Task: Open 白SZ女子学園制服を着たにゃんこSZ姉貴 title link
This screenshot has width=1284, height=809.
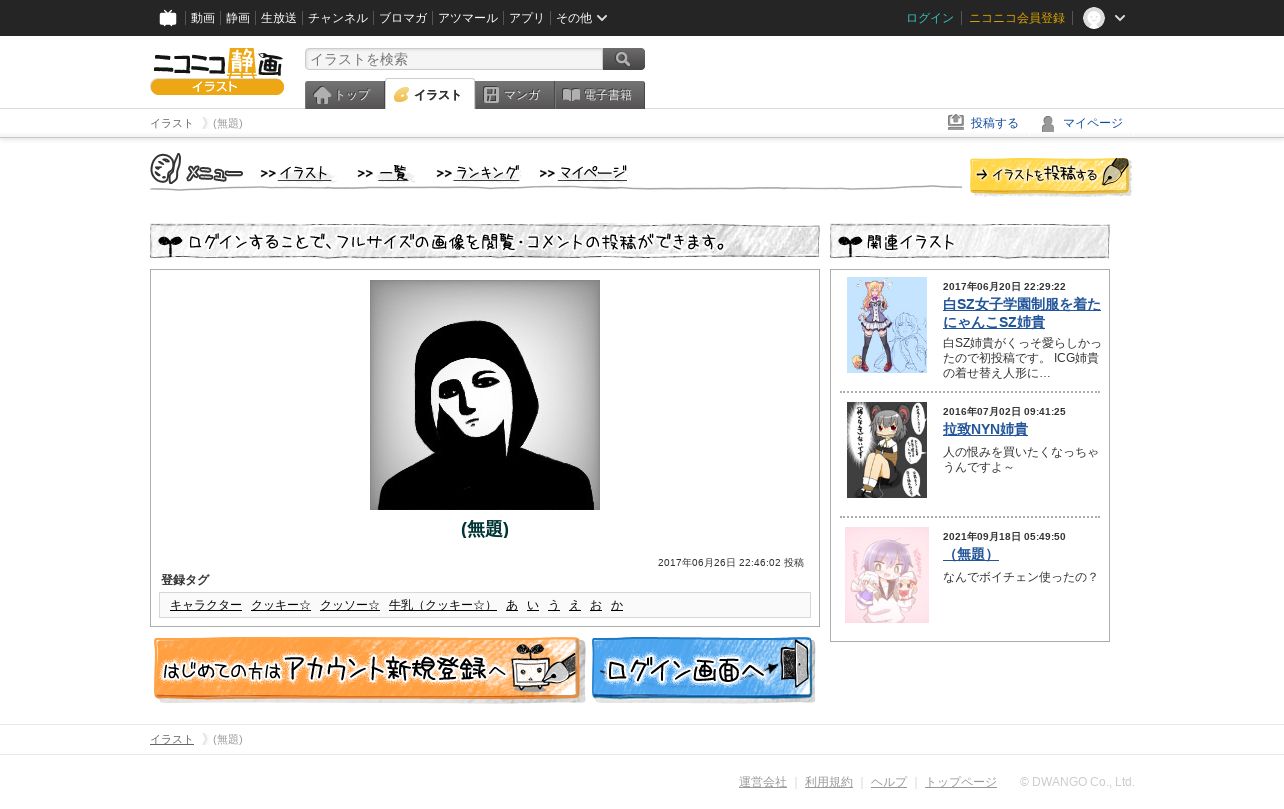Action: click(x=1022, y=313)
